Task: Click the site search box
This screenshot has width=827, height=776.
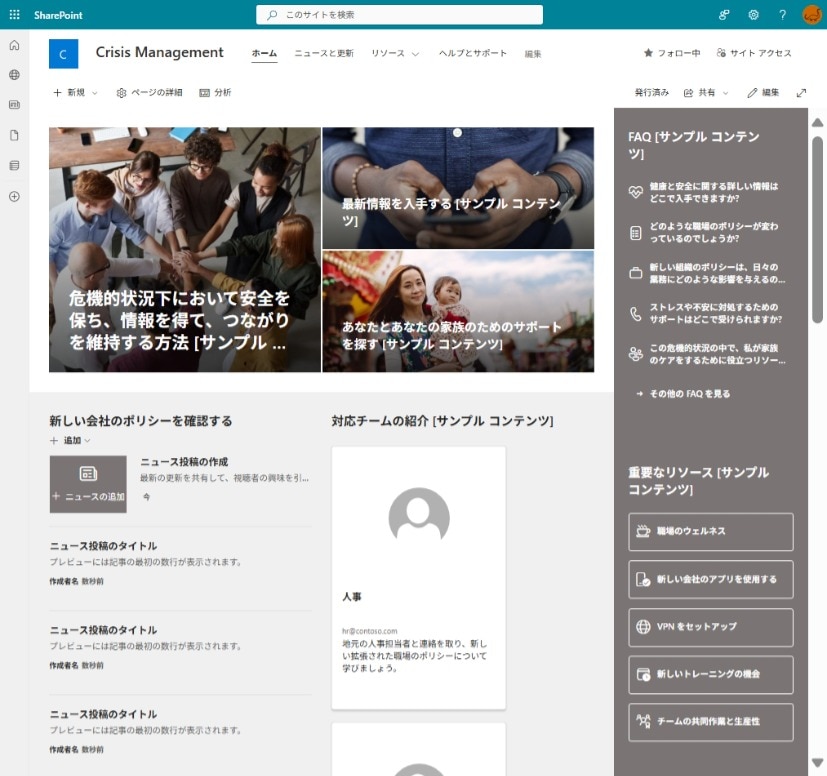Action: click(399, 15)
